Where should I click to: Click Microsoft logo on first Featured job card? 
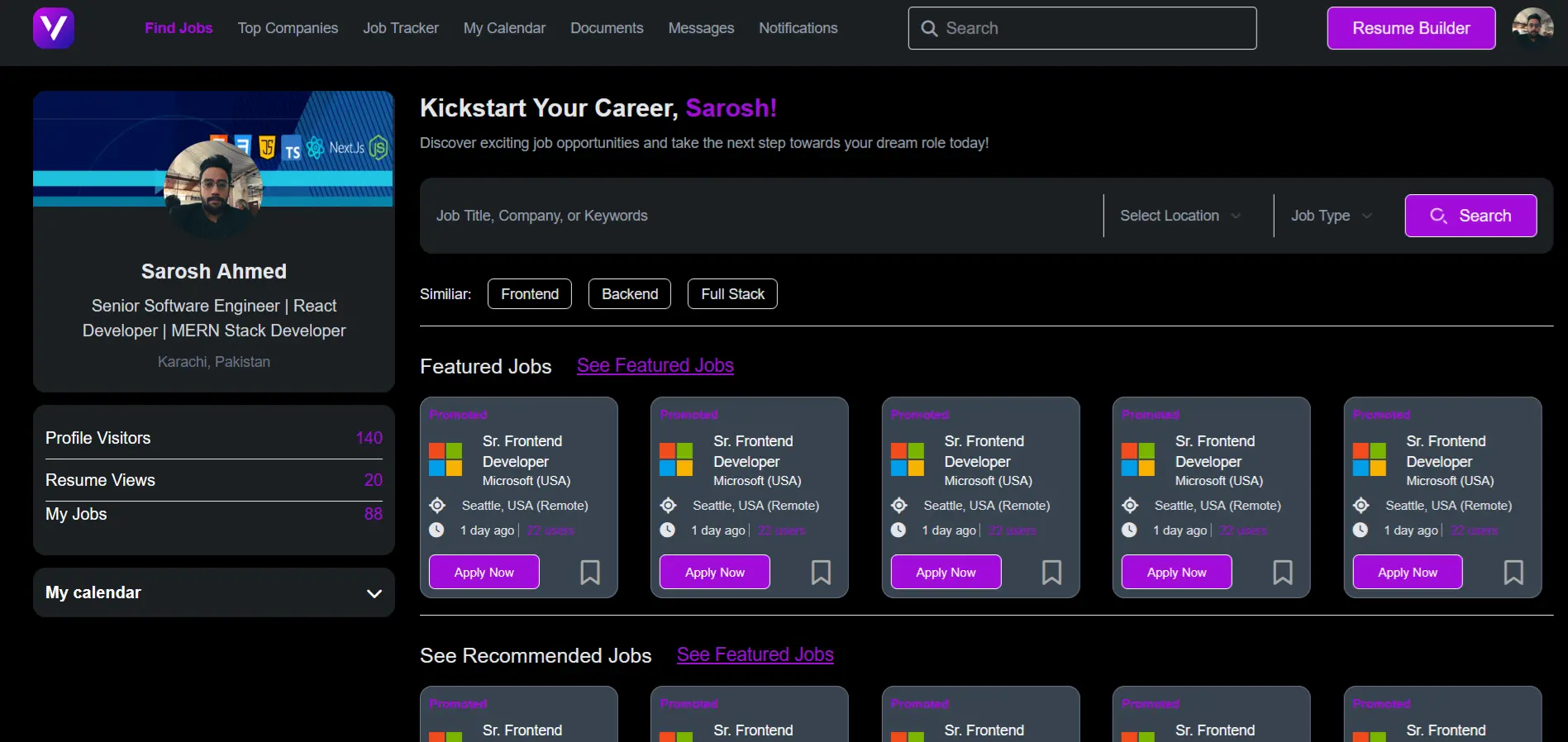click(446, 459)
